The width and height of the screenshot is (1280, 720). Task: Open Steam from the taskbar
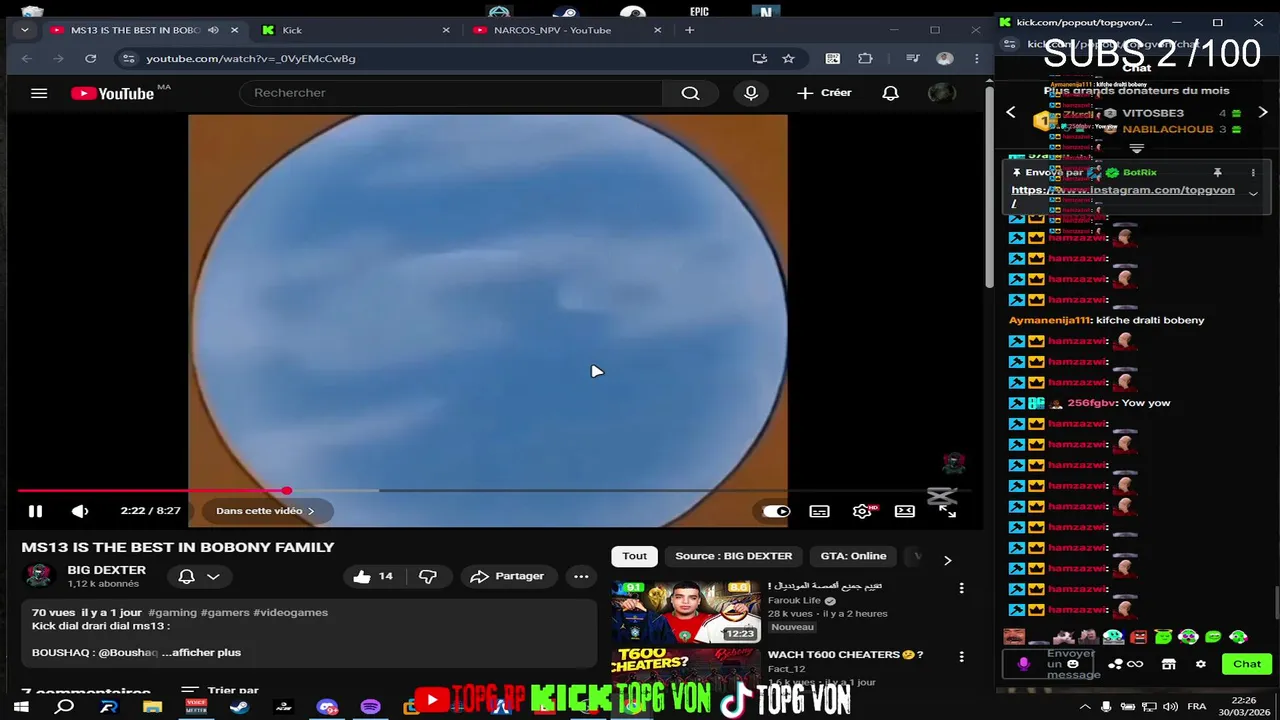[239, 707]
